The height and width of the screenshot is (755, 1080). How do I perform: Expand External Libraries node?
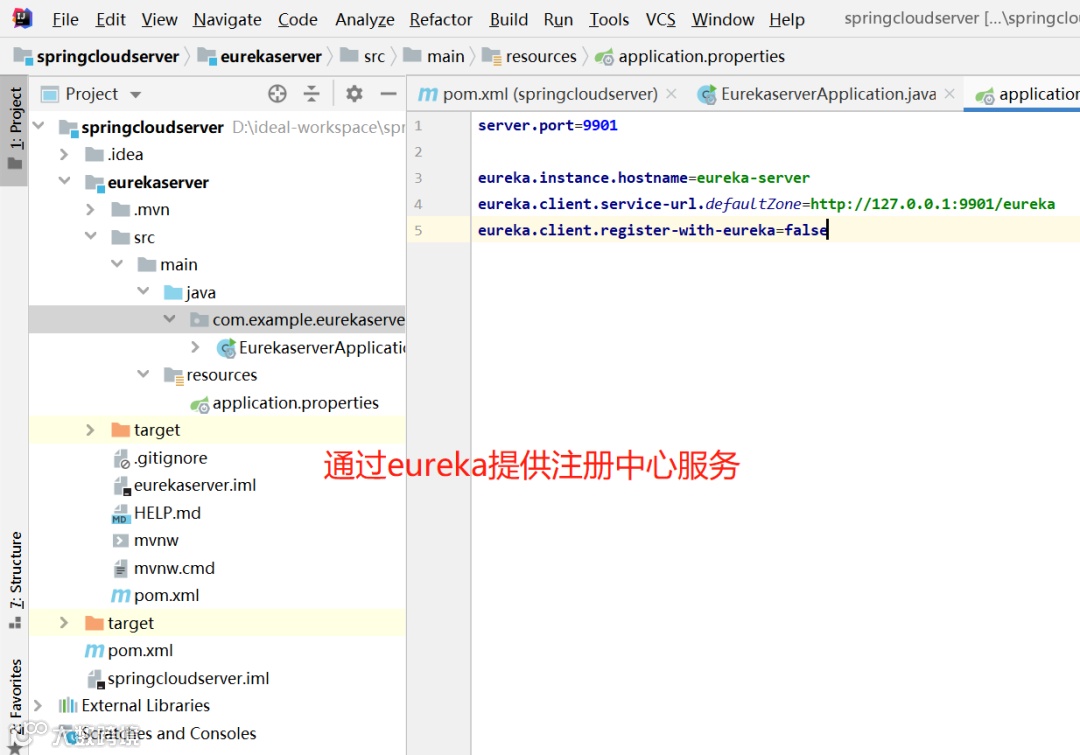point(38,705)
